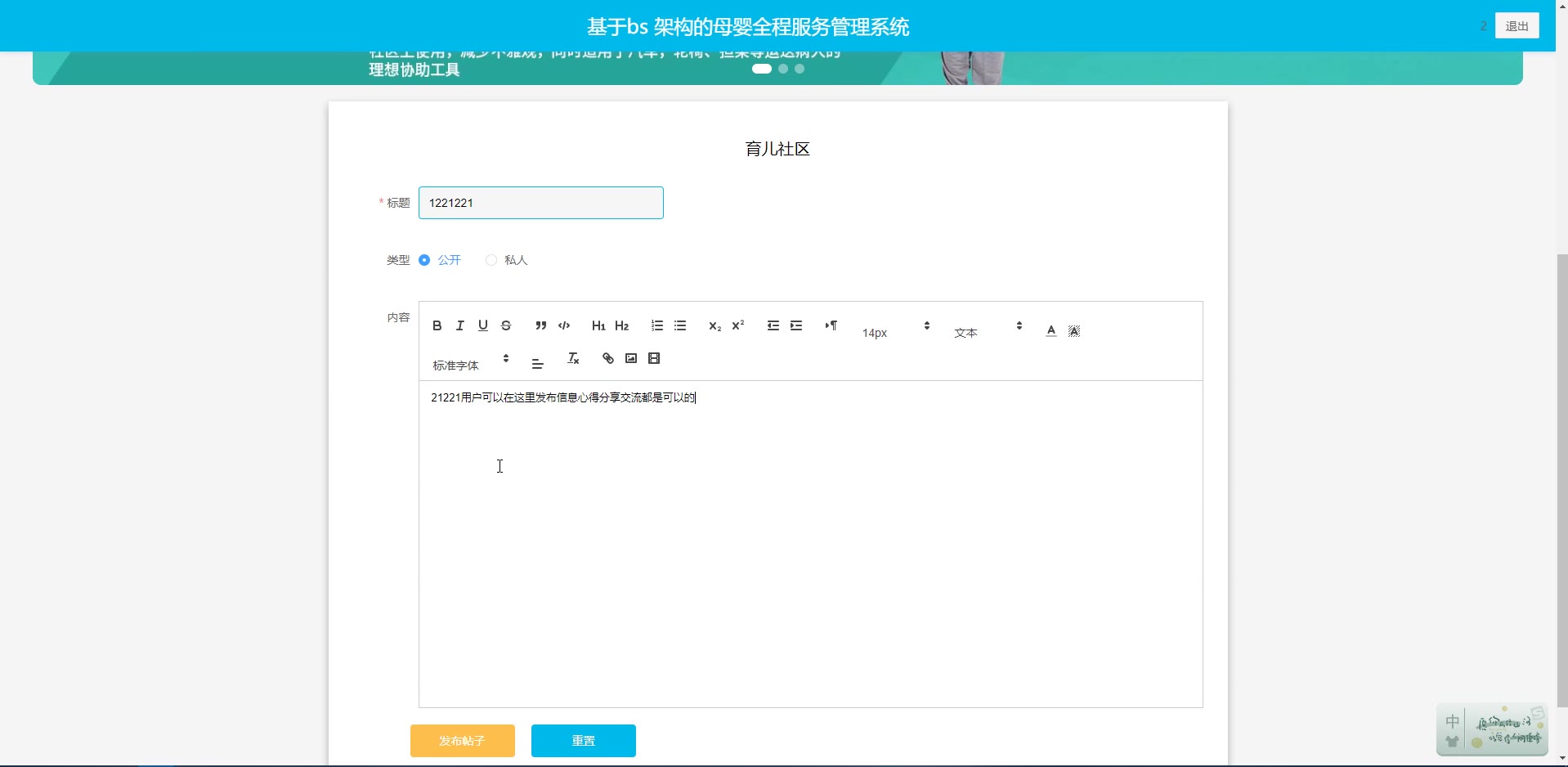Image resolution: width=1568 pixels, height=767 pixels.
Task: Click the 发布帖子 publish button
Action: coord(462,741)
